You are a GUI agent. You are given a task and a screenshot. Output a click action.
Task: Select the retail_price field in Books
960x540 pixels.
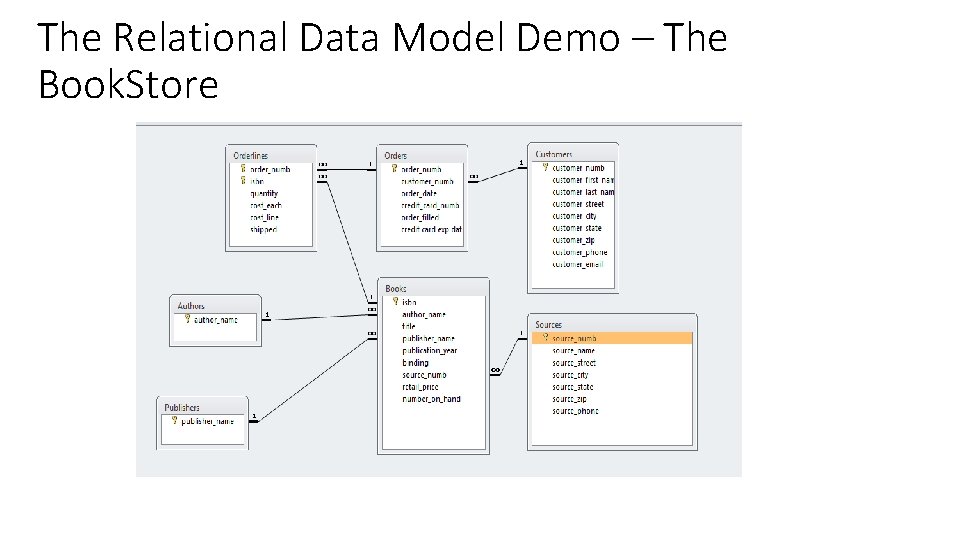(420, 387)
